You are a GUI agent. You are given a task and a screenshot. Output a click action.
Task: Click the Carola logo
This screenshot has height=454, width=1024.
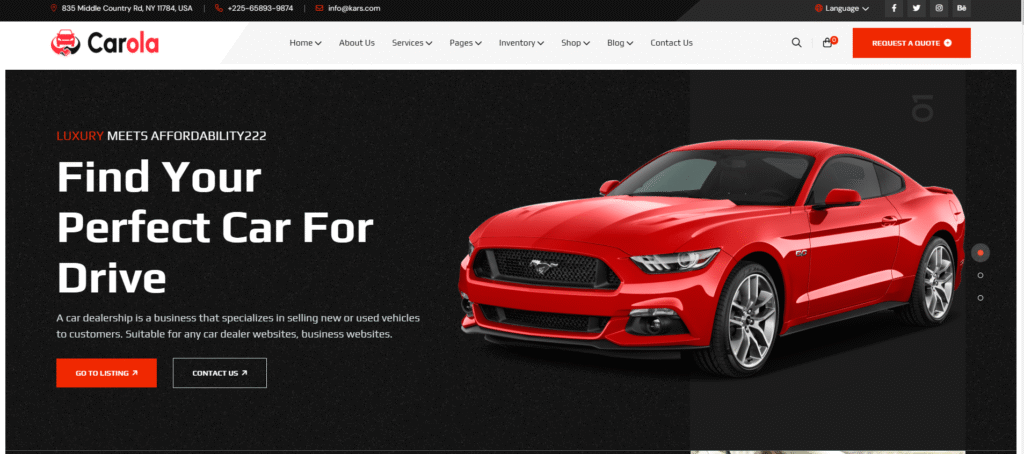tap(105, 43)
